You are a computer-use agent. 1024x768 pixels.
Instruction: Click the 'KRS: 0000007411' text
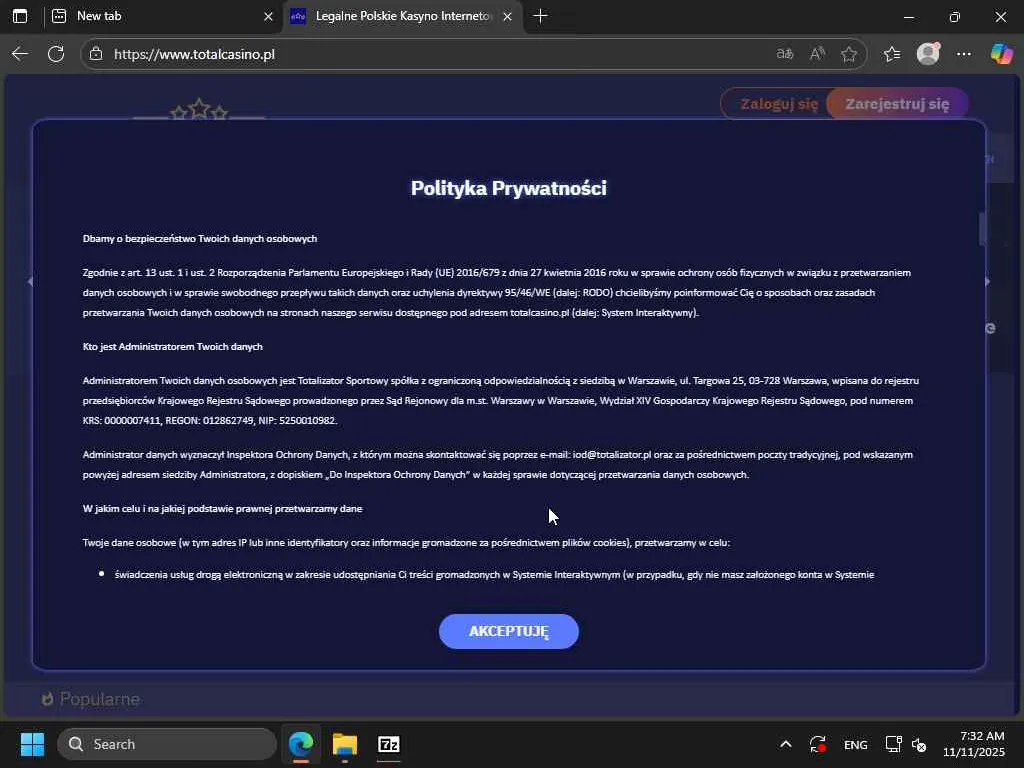pyautogui.click(x=121, y=421)
